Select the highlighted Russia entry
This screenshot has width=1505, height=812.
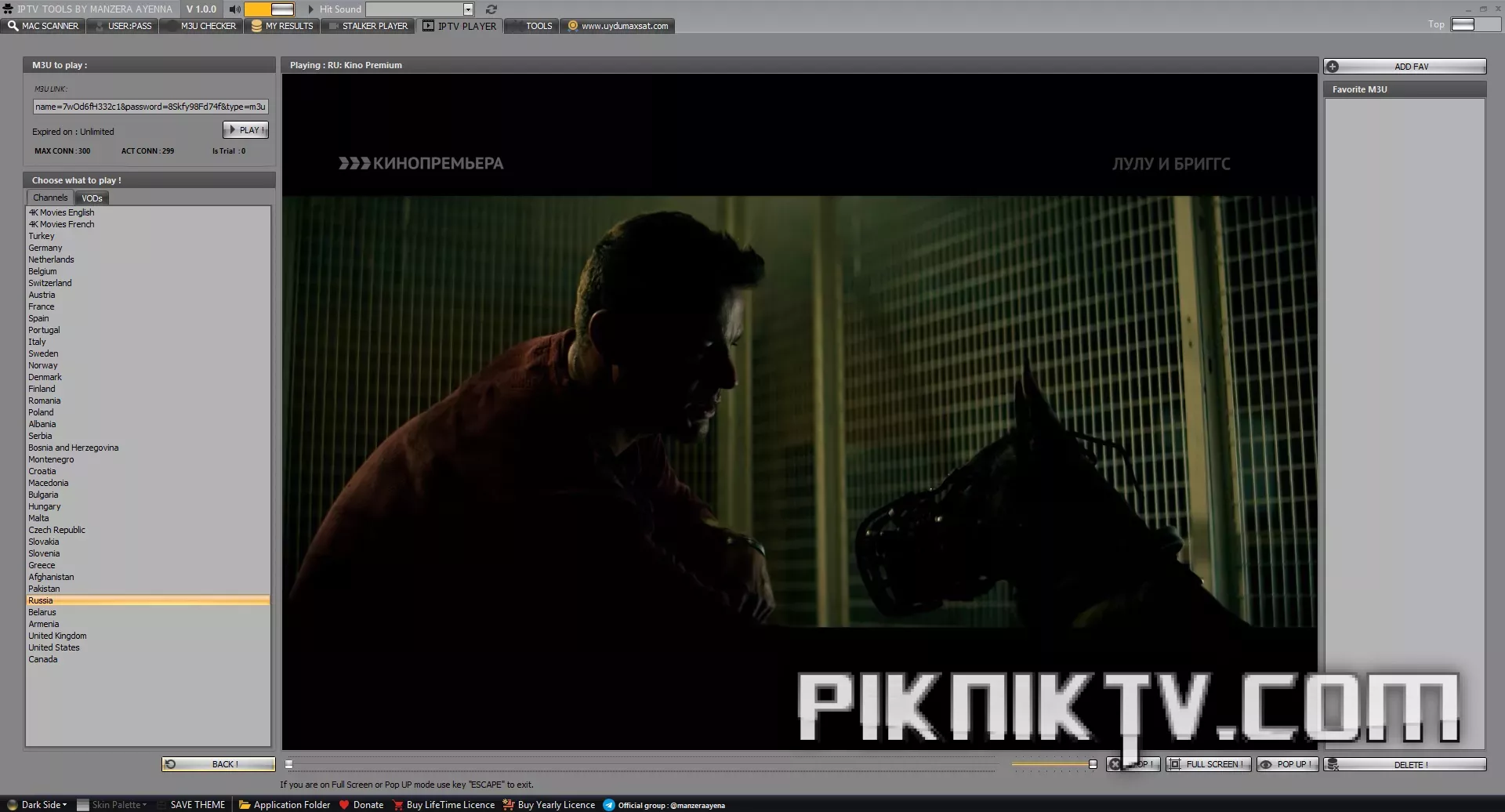(148, 600)
